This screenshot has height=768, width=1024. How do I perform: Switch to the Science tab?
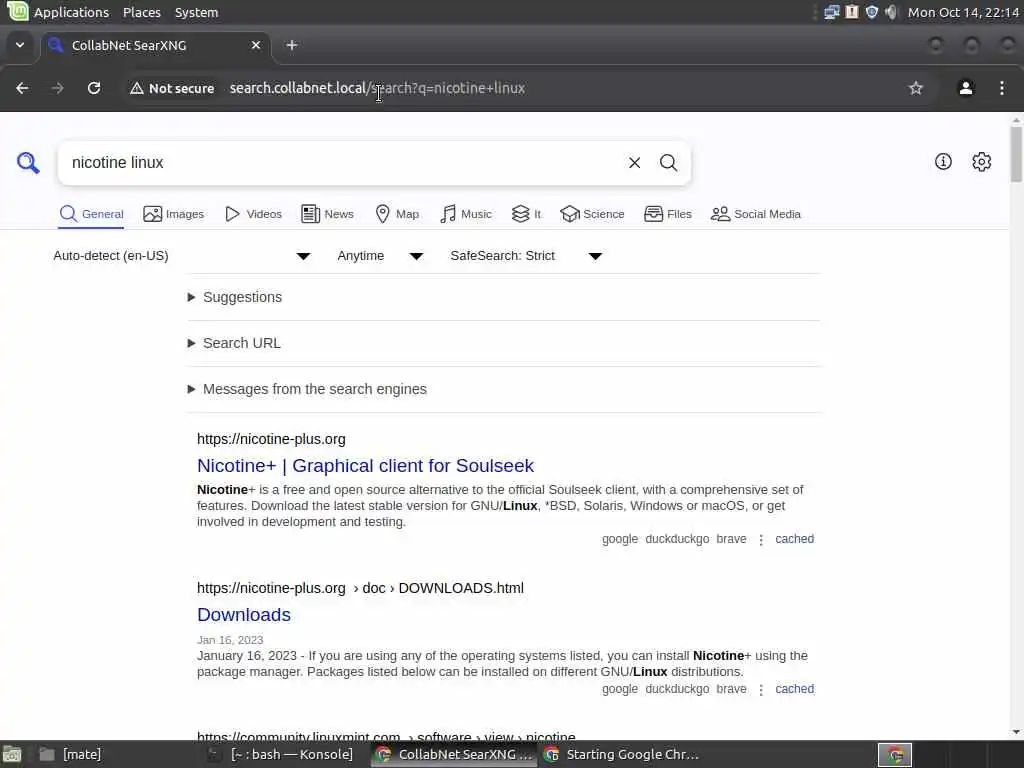coord(592,214)
